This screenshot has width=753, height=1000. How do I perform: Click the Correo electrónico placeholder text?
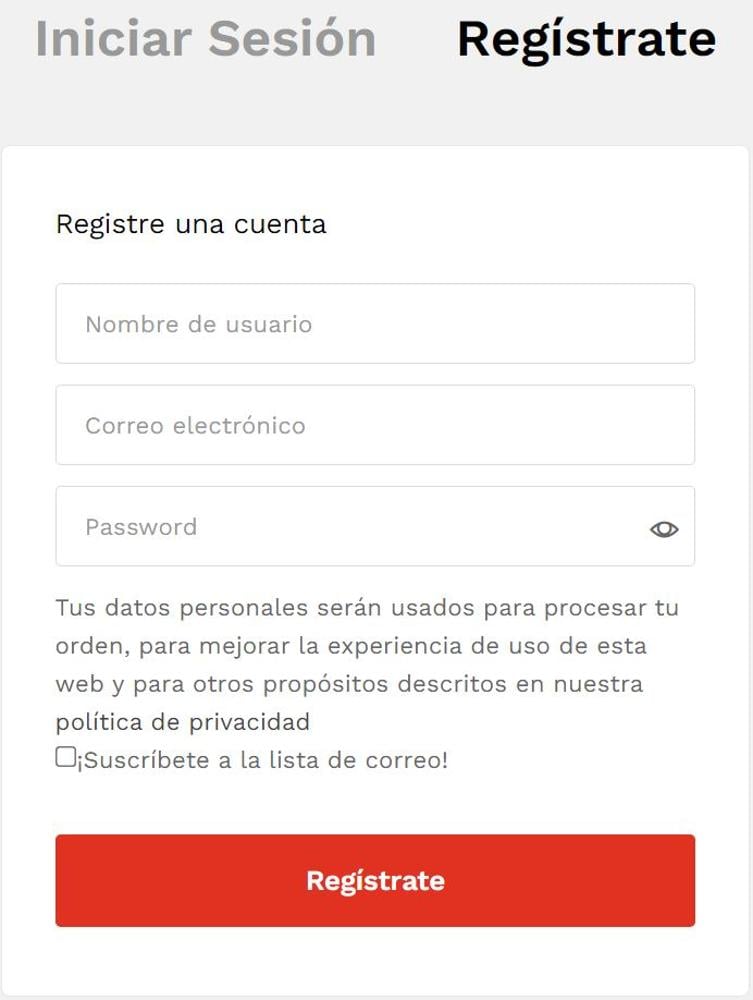(195, 425)
